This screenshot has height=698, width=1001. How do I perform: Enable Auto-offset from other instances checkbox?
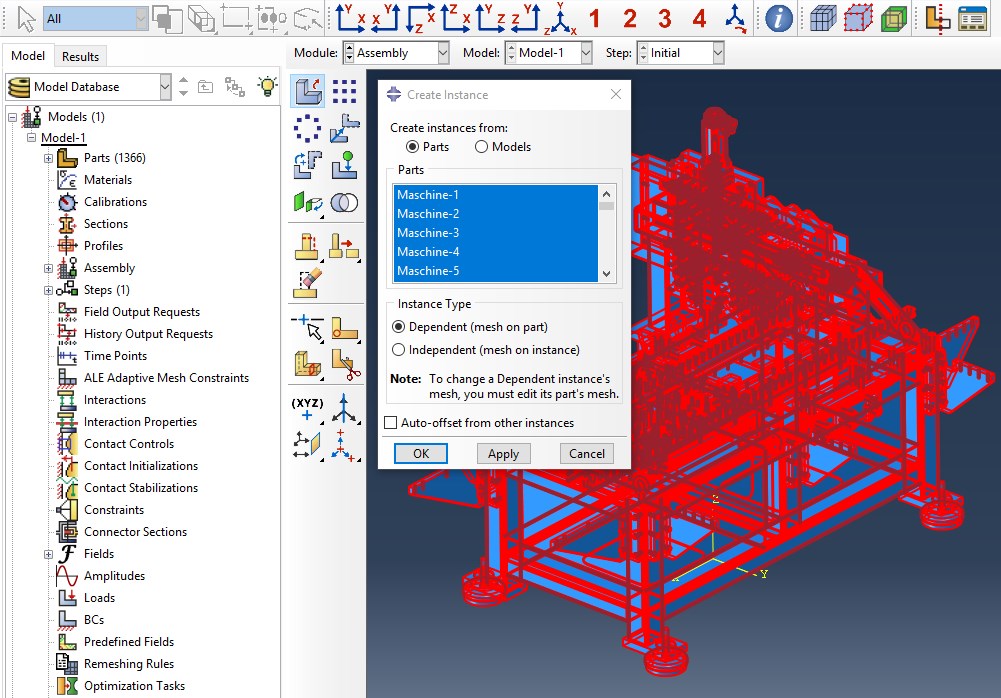391,423
